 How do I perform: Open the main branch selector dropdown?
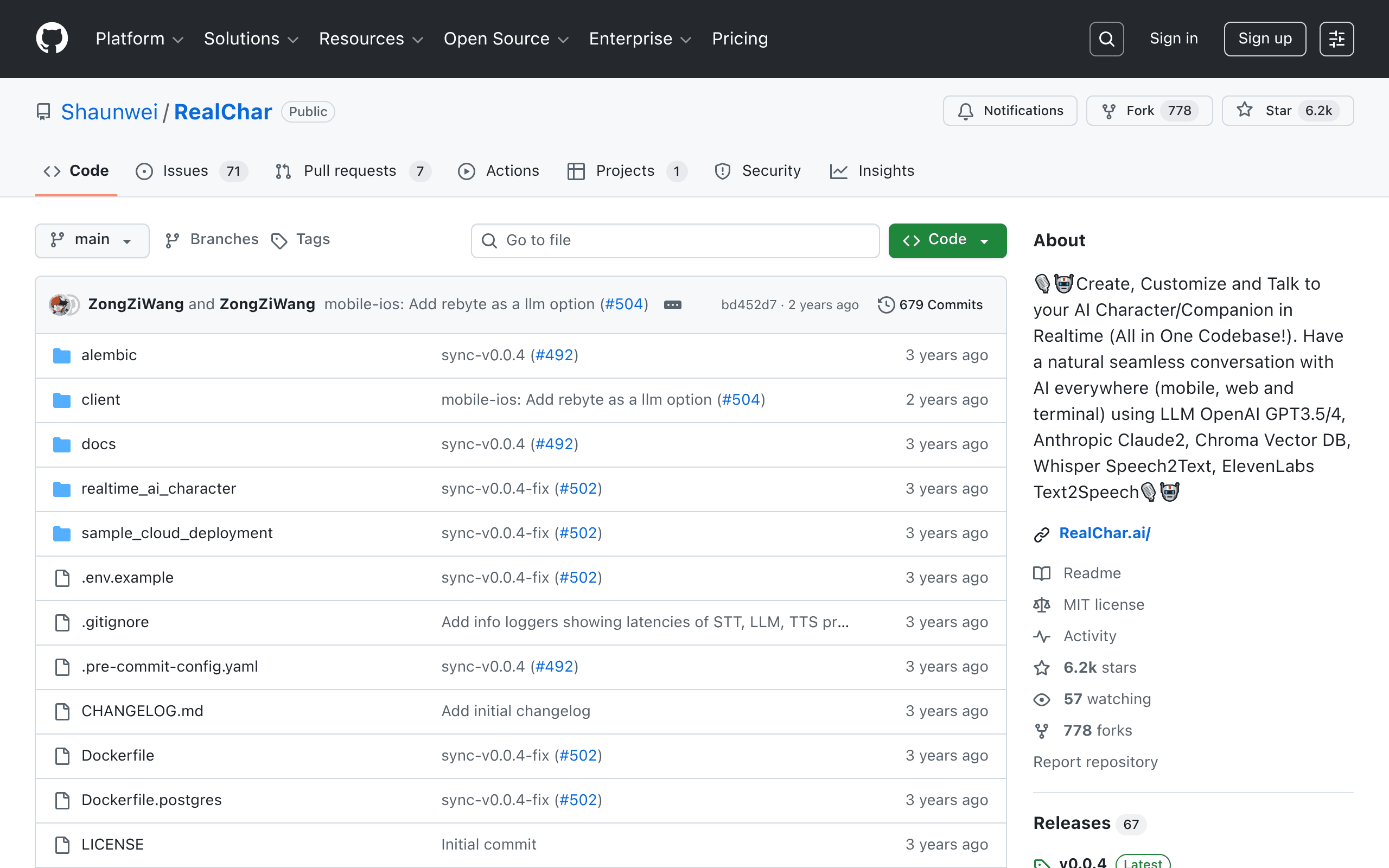click(x=92, y=240)
